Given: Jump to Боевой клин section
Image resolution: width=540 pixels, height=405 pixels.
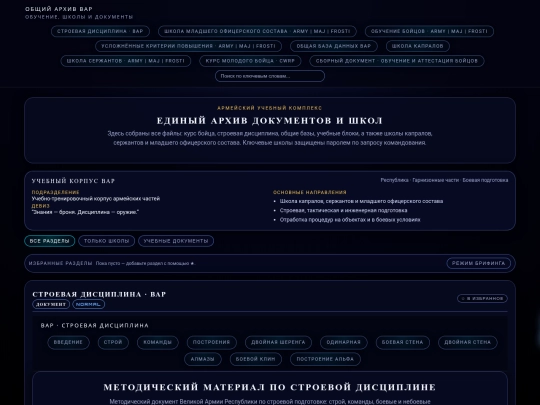Looking at the screenshot, I should coord(256,359).
